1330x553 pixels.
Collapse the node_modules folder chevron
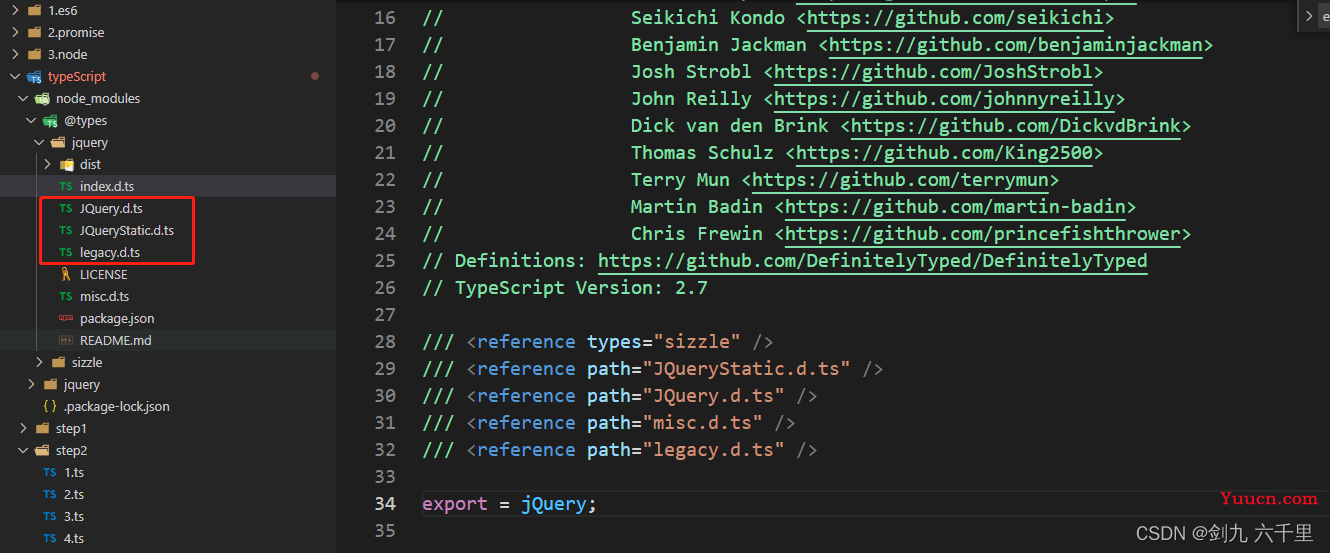pos(23,98)
